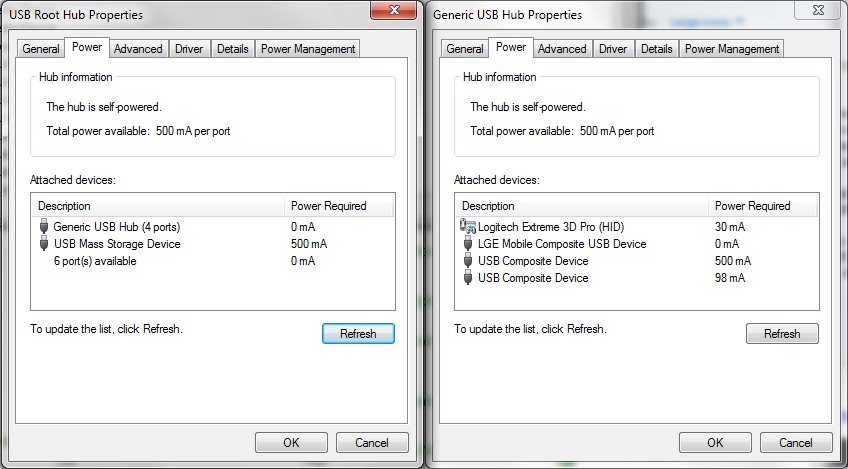This screenshot has width=848, height=469.
Task: Refresh the Generic USB Hub device list
Action: pos(782,334)
